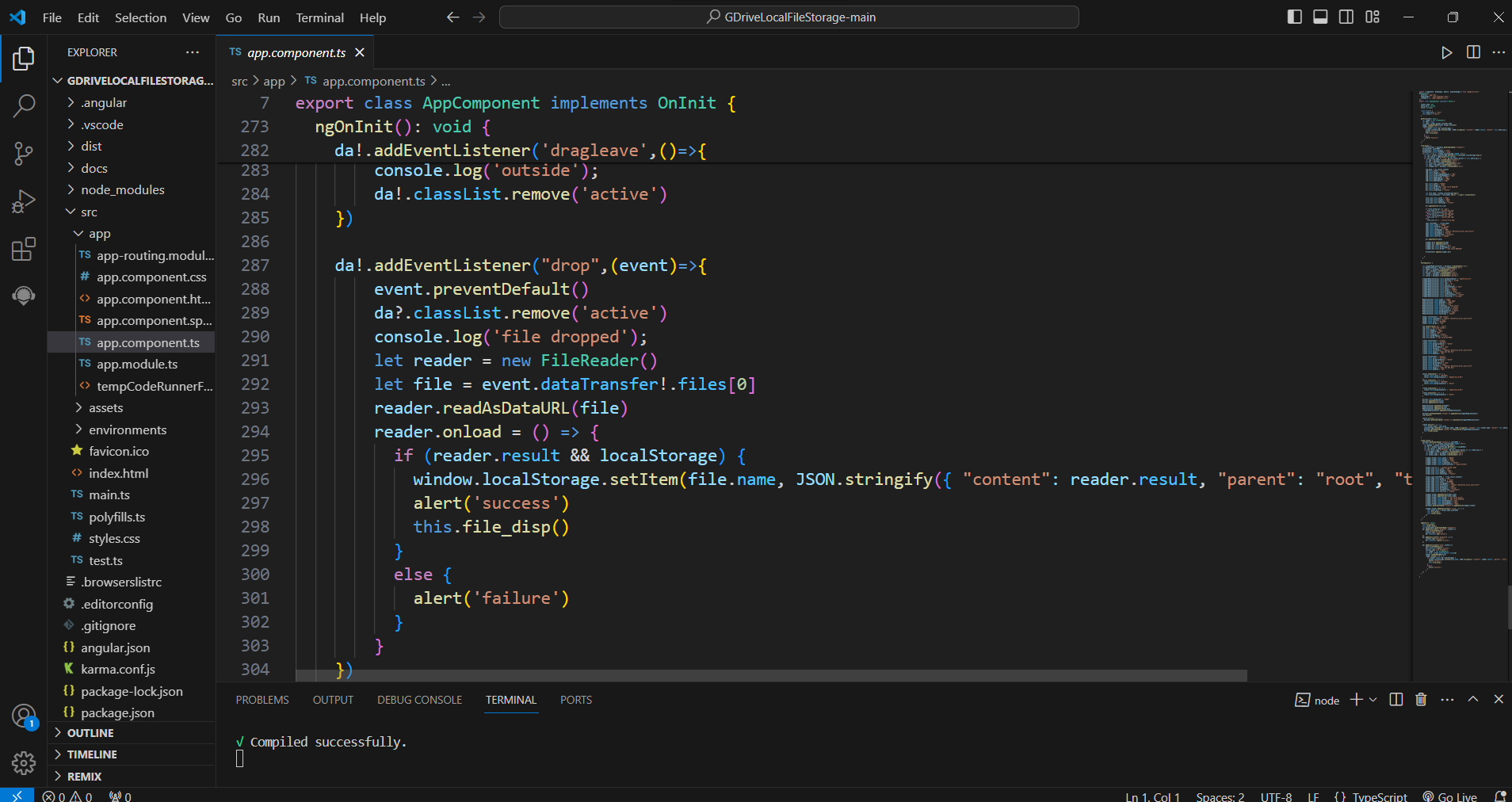Toggle primary side bar visibility
Screen dimensions: 1512x802
pos(1294,17)
